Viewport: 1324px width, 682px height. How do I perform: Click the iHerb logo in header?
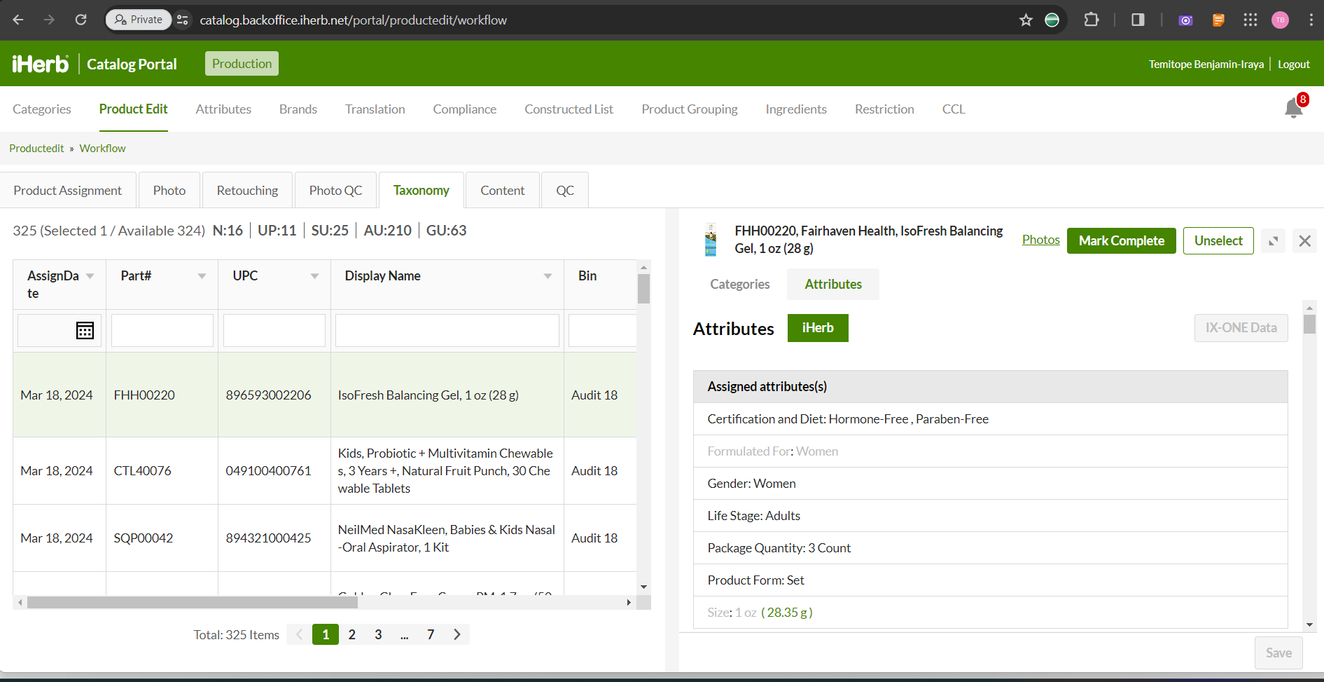40,64
